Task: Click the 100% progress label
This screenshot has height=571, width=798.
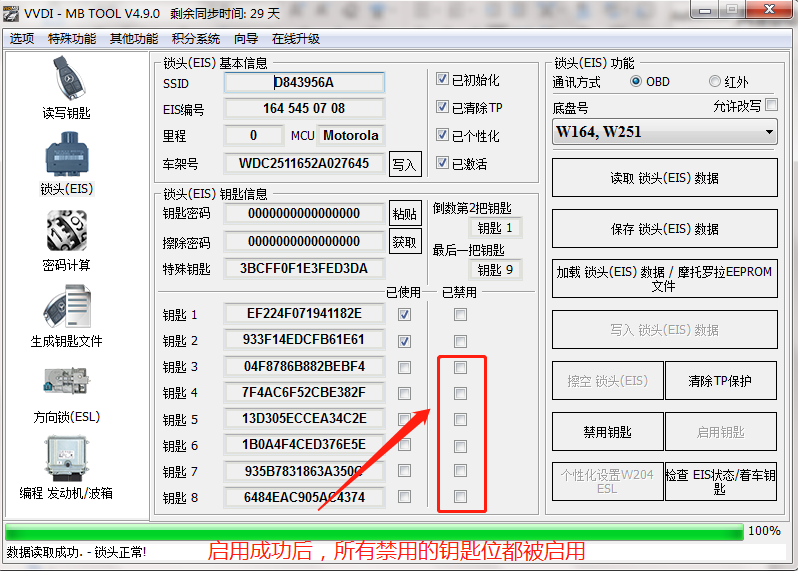Action: point(764,531)
